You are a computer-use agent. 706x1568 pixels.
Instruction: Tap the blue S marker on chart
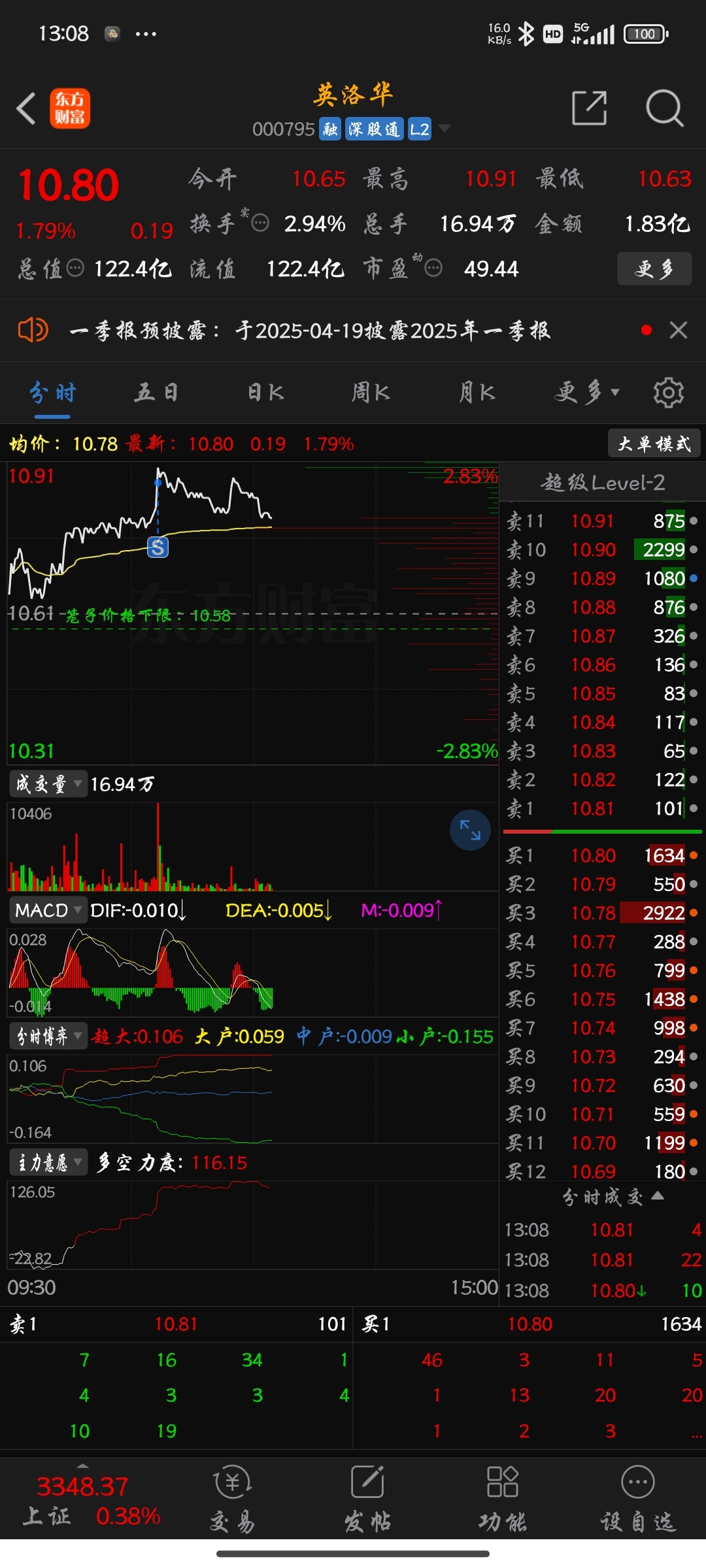point(158,546)
